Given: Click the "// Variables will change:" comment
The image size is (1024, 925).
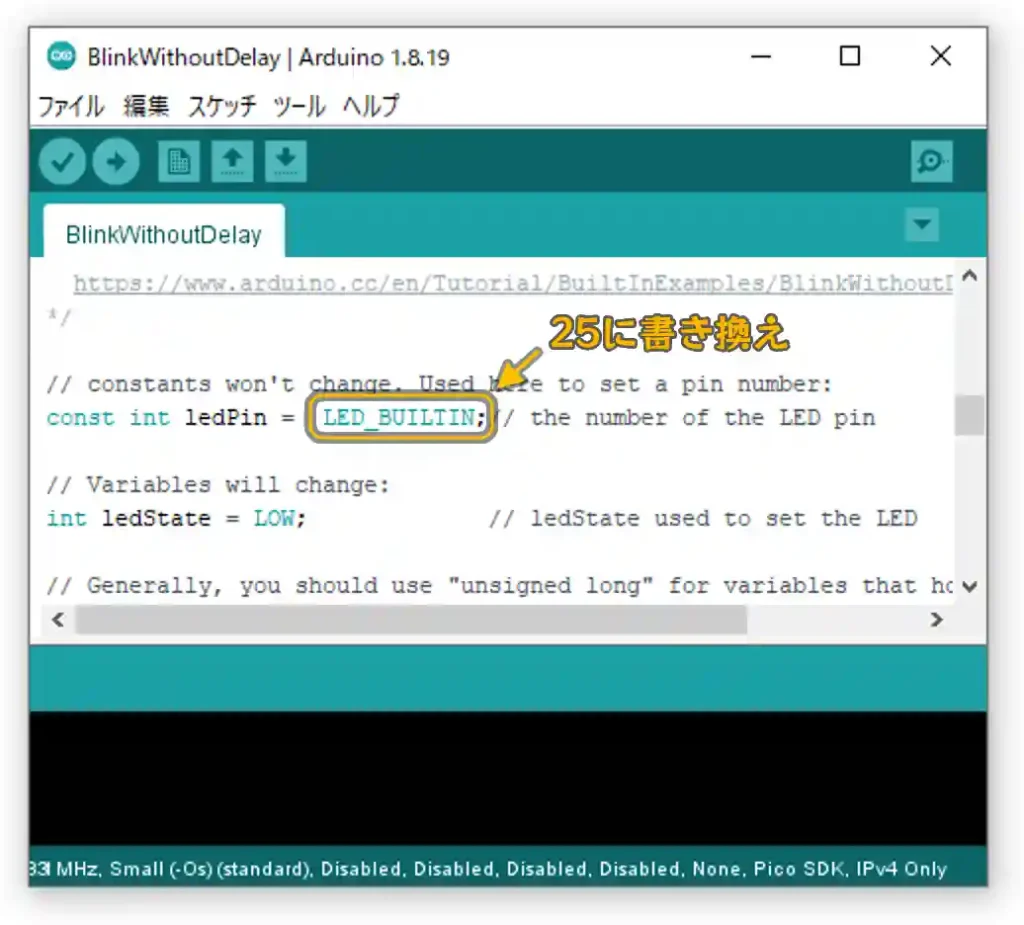Looking at the screenshot, I should (218, 485).
